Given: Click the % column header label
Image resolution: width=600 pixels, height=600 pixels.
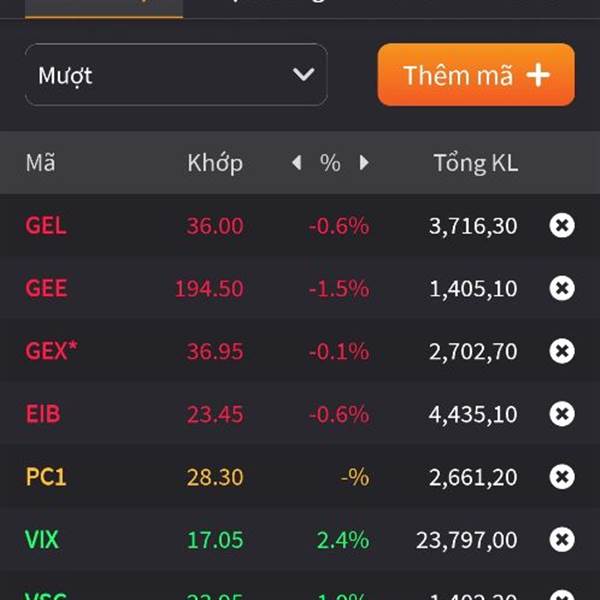Looking at the screenshot, I should point(330,163).
